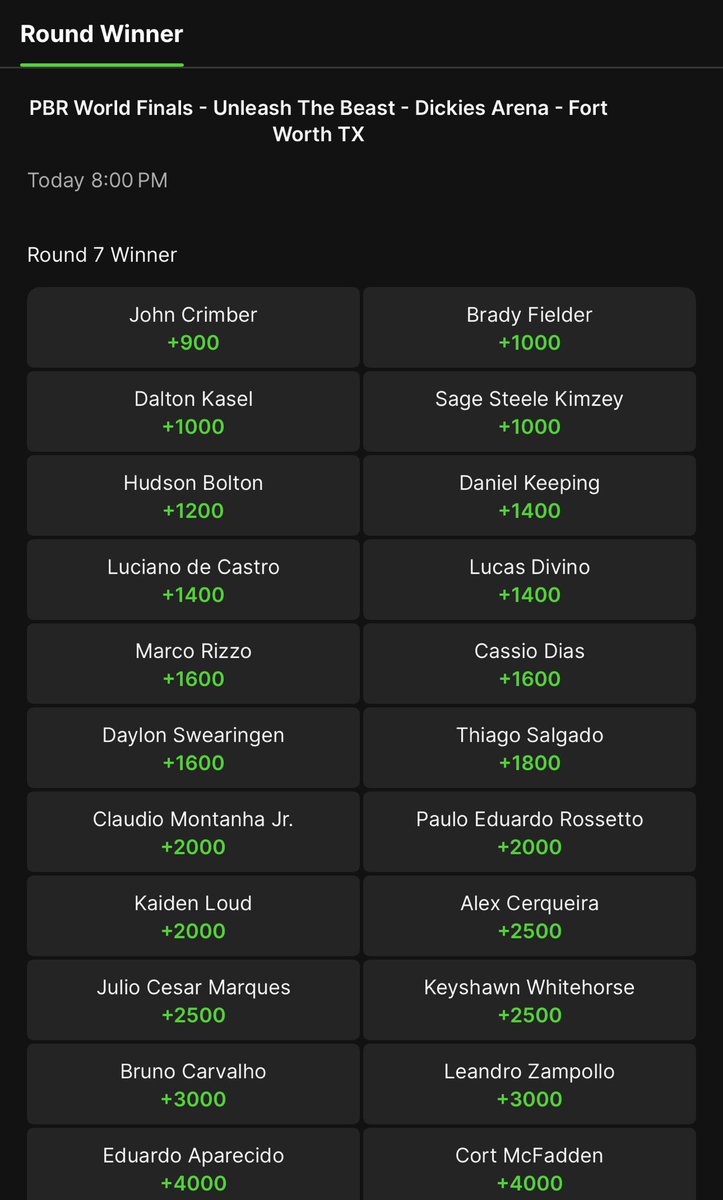Tap Kaiden Loud +2000 selection

193,916
